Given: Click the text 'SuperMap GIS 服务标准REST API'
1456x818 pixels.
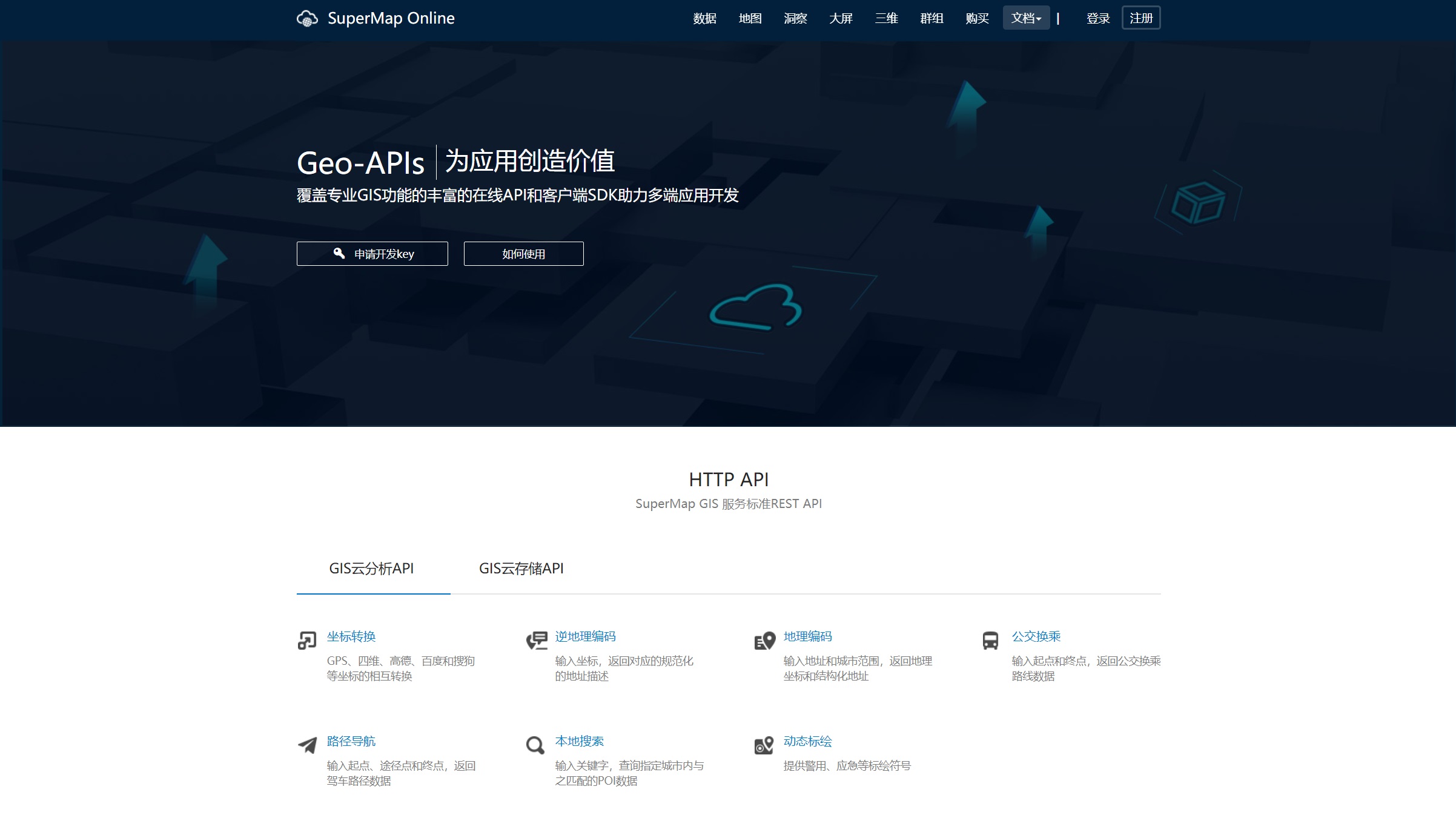Looking at the screenshot, I should click(729, 504).
